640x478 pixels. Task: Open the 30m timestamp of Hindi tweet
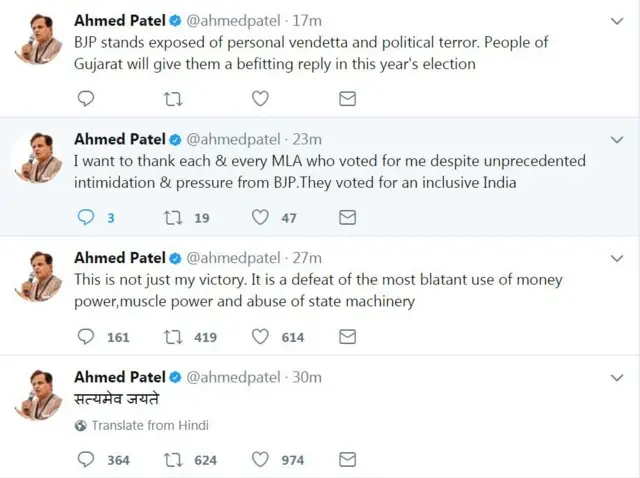click(307, 377)
